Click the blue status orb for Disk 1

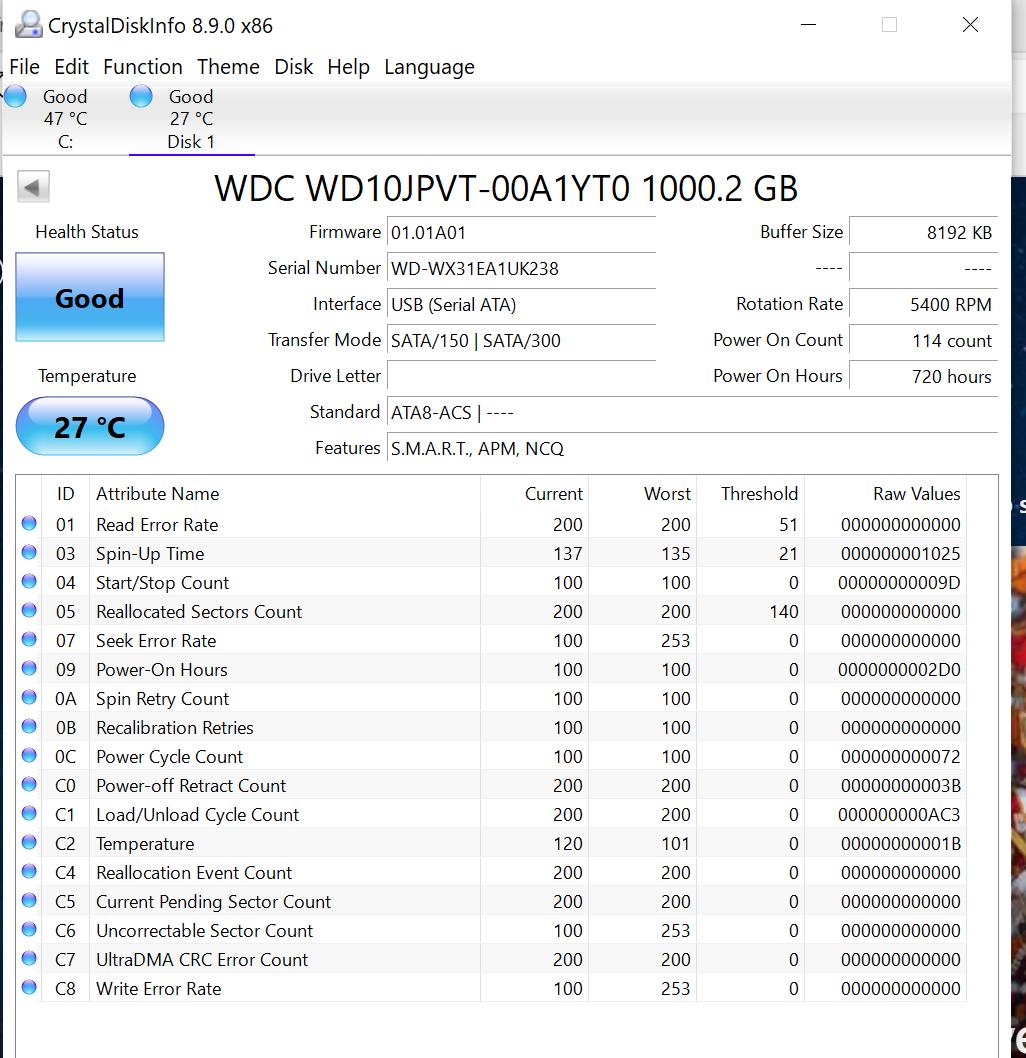[141, 96]
